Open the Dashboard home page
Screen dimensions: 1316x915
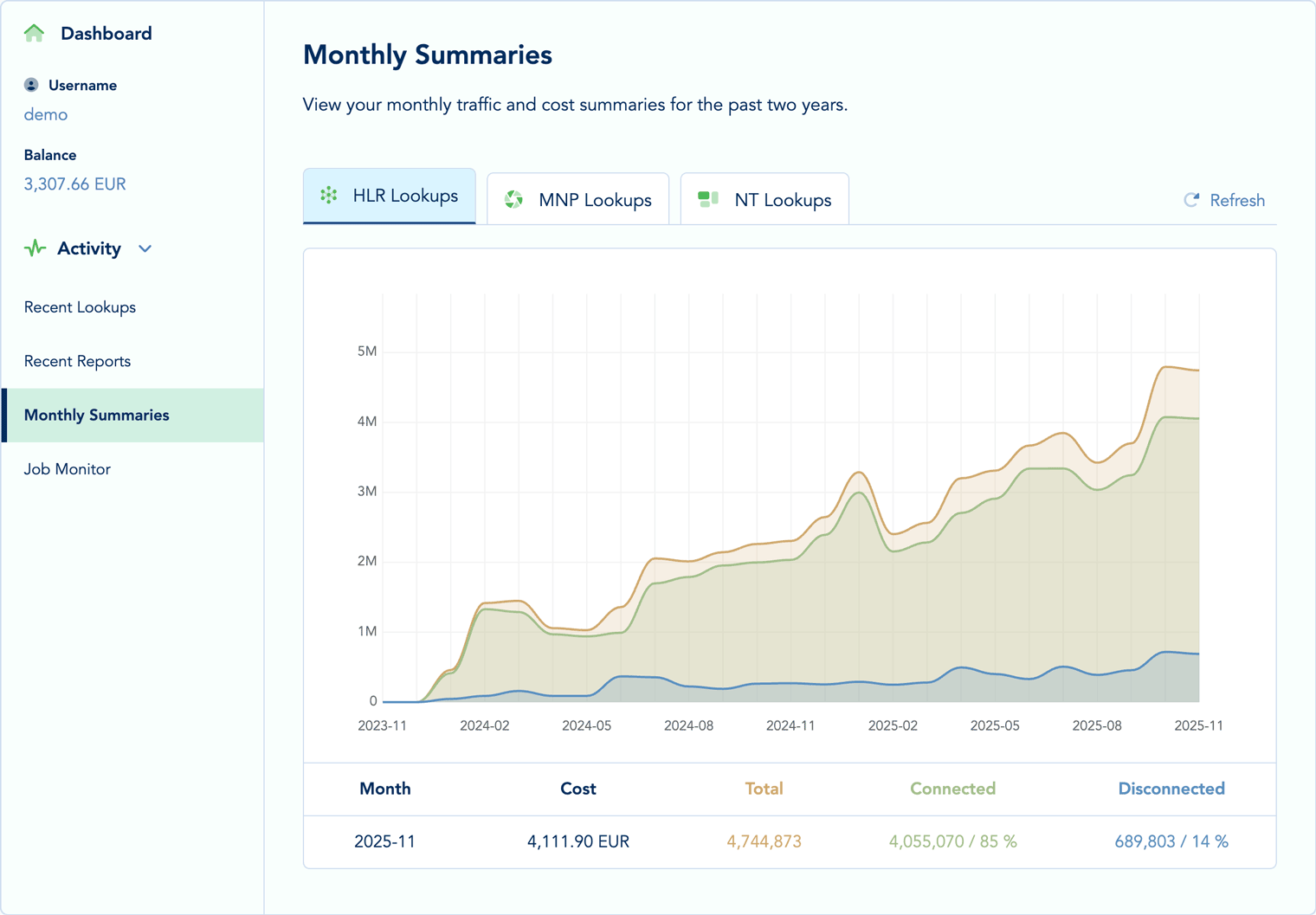tap(105, 33)
